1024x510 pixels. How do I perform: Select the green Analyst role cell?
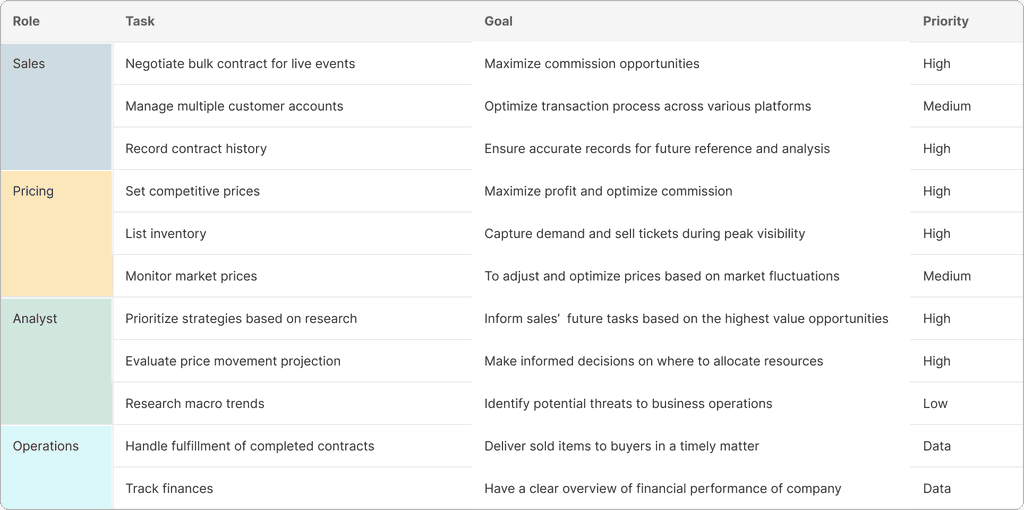pyautogui.click(x=56, y=361)
